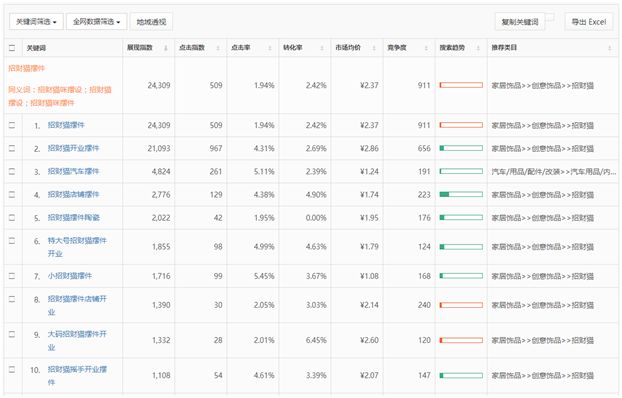
Task: Click the 推荐类目 column header label
Action: [x=504, y=48]
